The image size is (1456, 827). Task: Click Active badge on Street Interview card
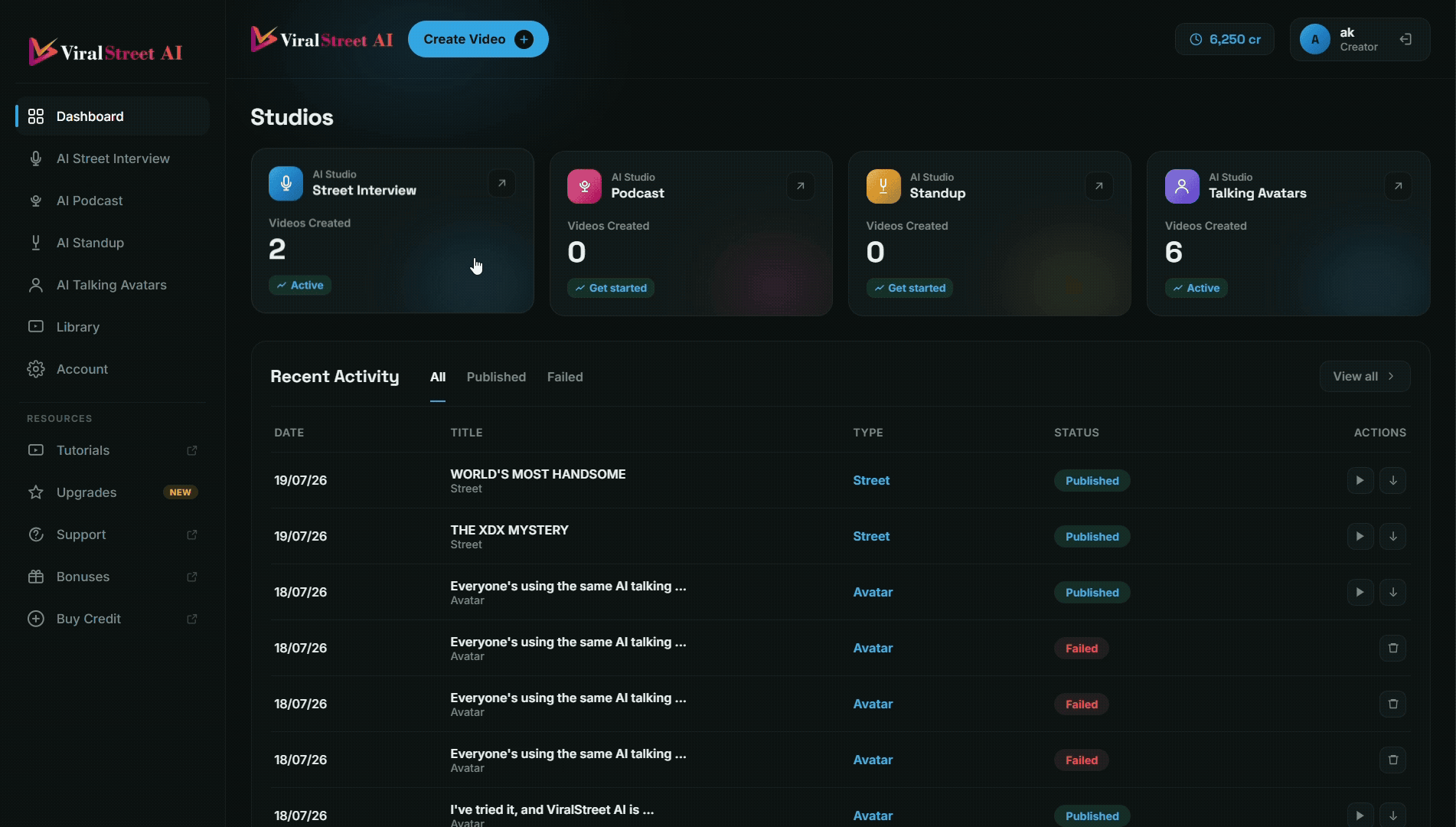(300, 285)
